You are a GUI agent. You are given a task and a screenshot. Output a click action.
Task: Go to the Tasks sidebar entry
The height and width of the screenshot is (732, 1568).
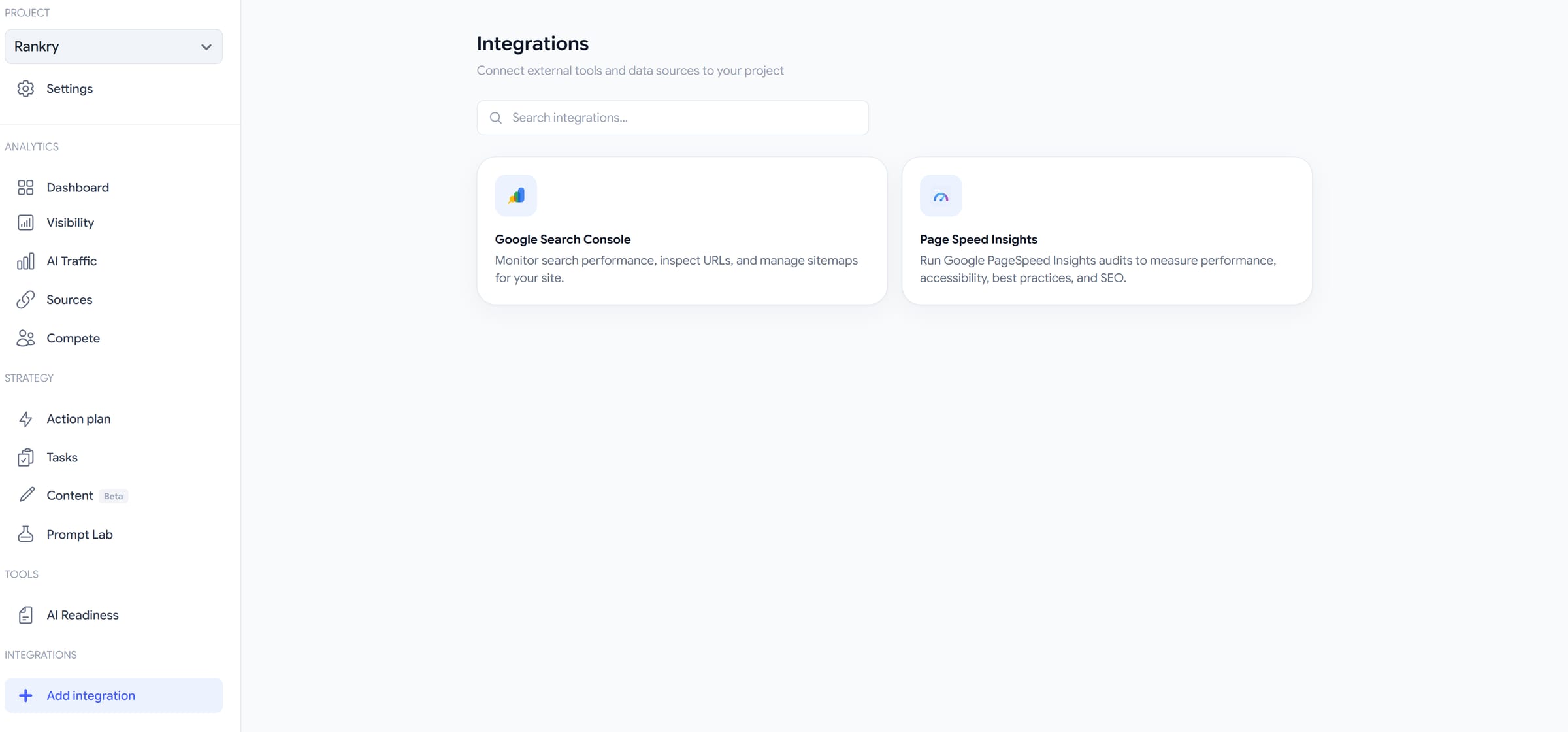(114, 457)
